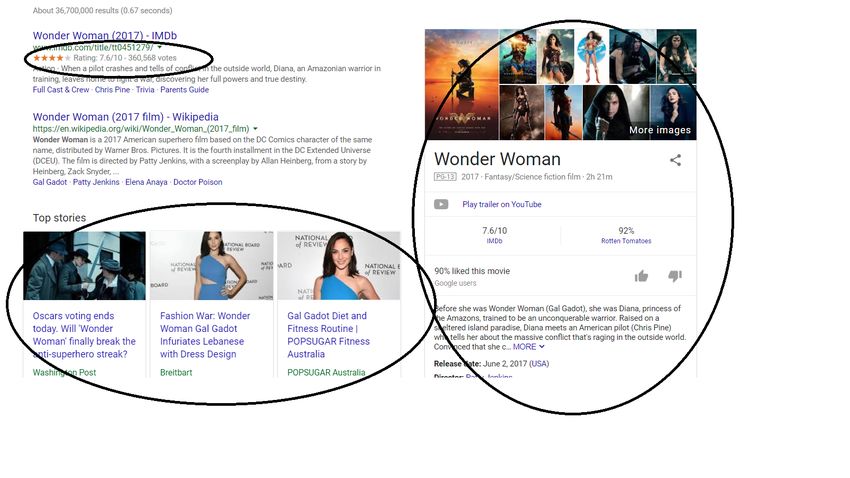Click More images on poster grid

pyautogui.click(x=660, y=130)
